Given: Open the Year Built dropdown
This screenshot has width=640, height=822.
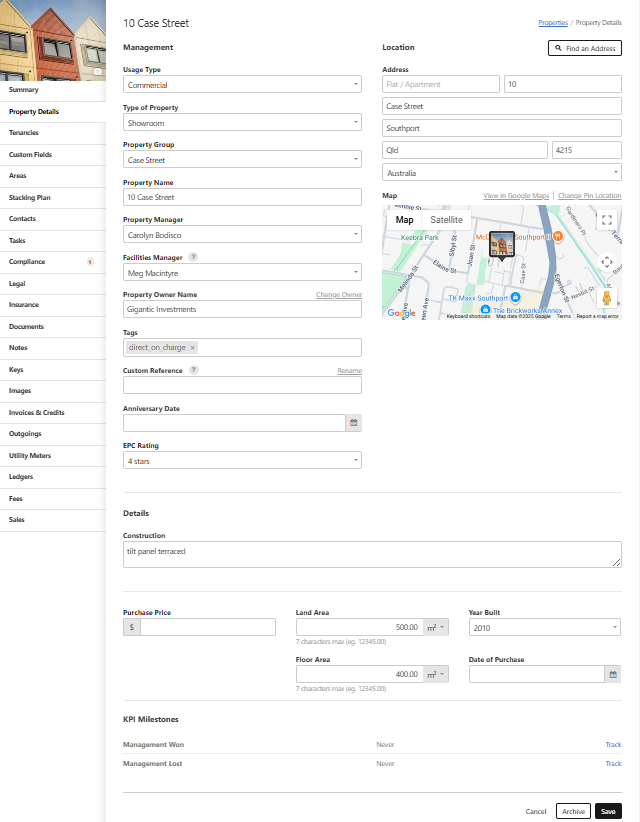Looking at the screenshot, I should point(544,627).
